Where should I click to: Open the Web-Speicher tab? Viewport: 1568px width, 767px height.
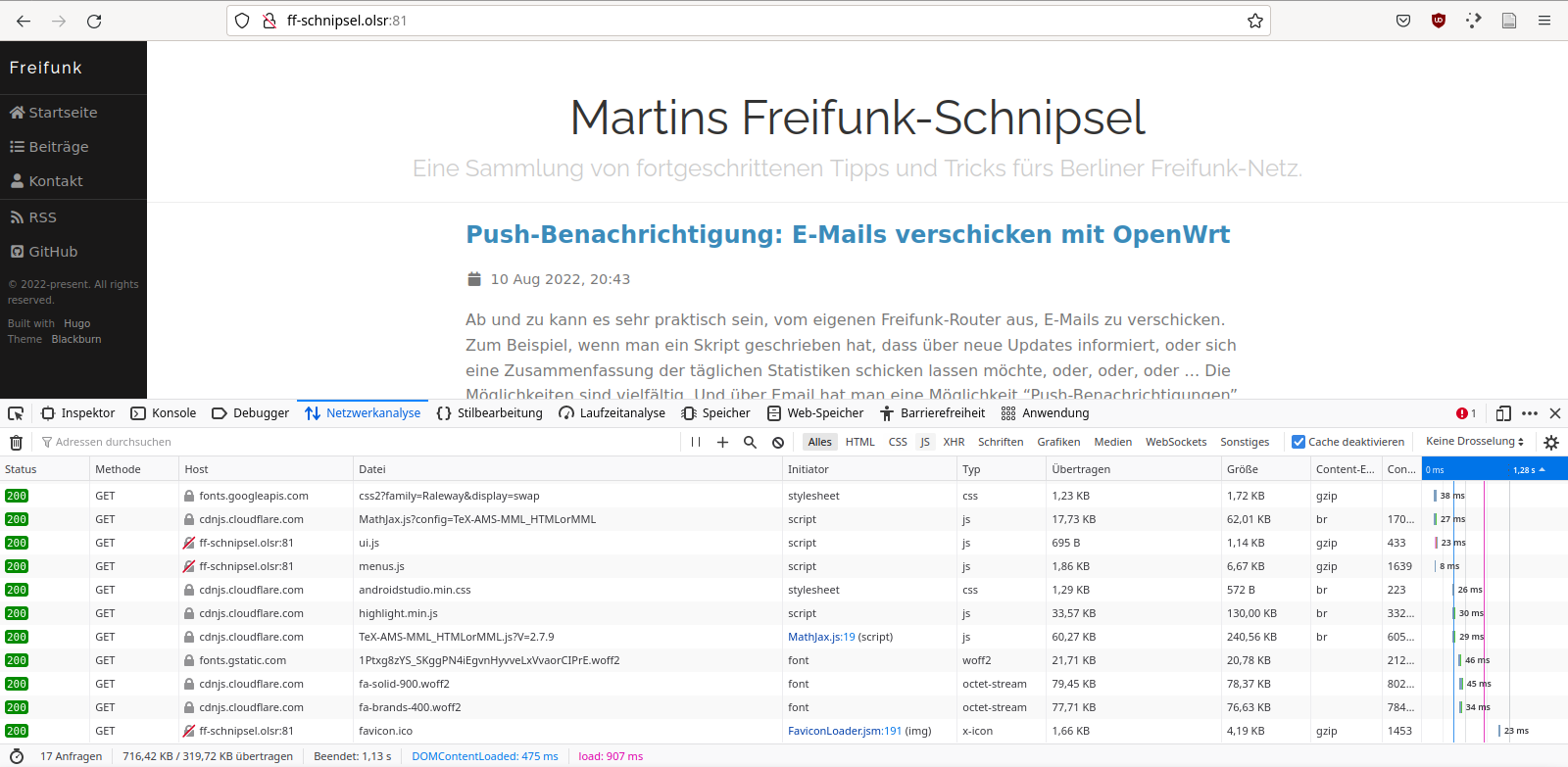[x=815, y=413]
